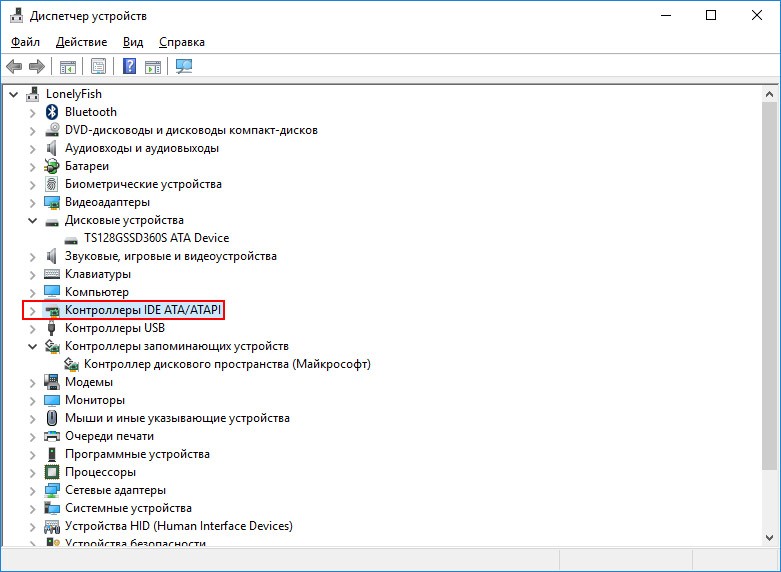This screenshot has width=781, height=572.
Task: Click the DVD drives category icon
Action: (x=52, y=130)
